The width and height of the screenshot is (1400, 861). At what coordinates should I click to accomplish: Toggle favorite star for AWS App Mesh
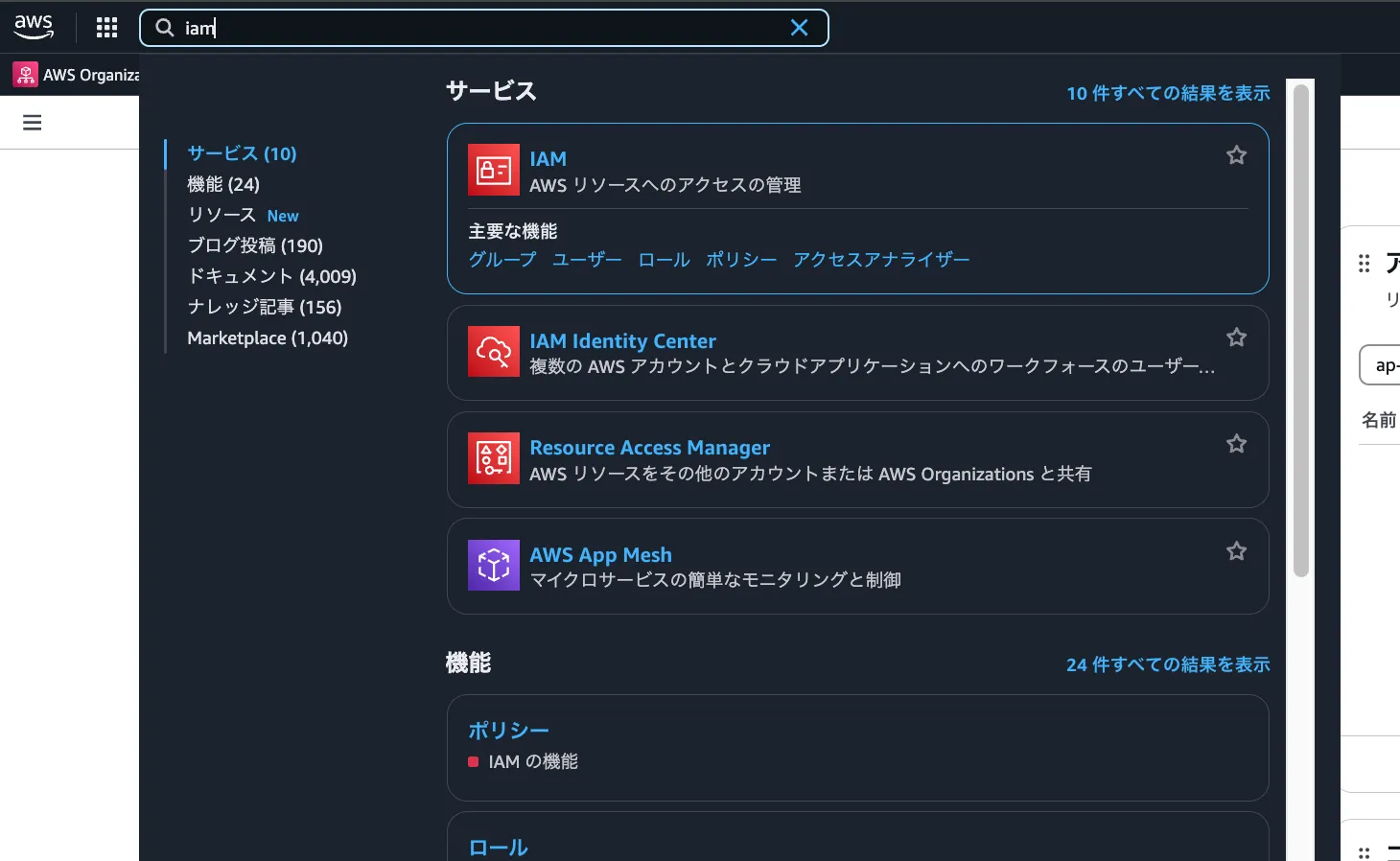pyautogui.click(x=1236, y=551)
